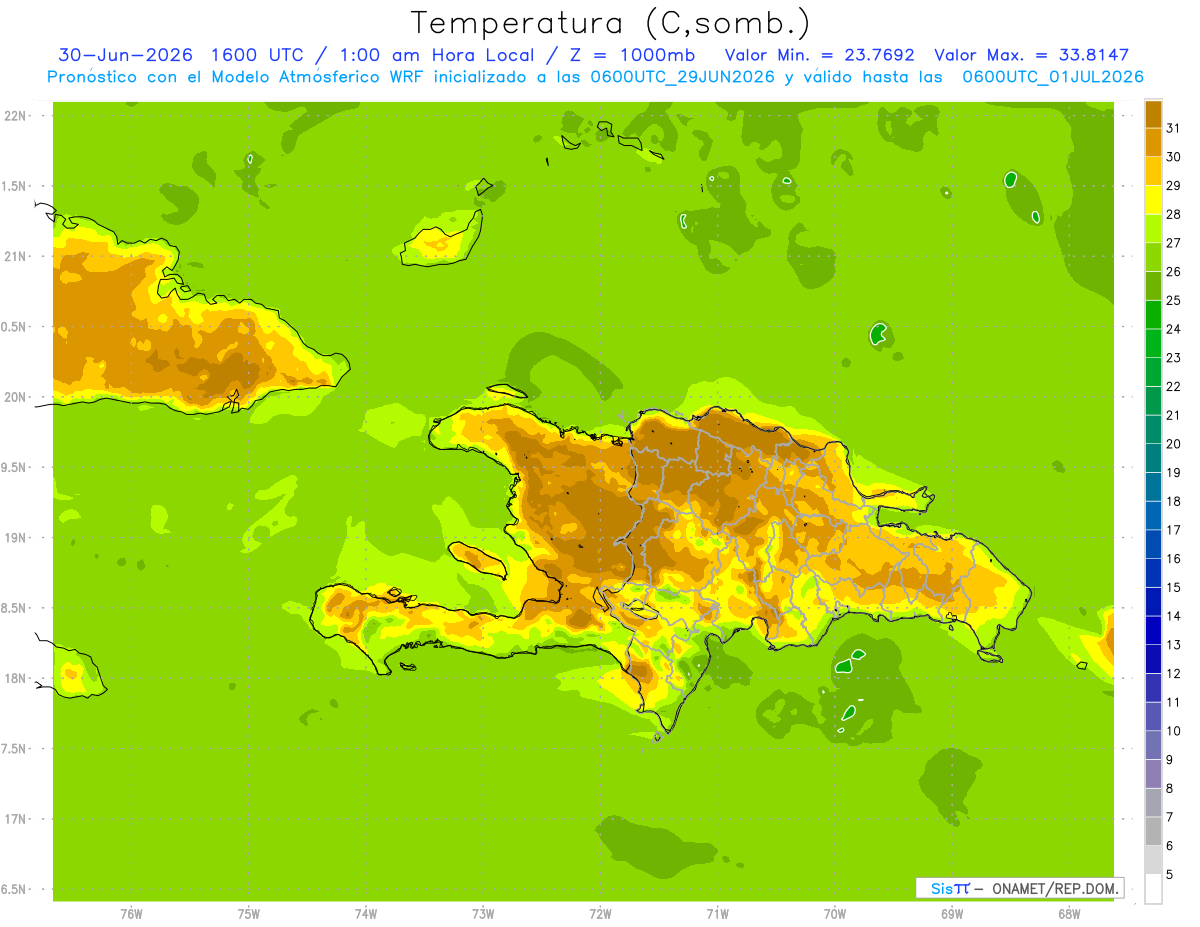
Task: Click the topmost dark brown color scale swatch above 31
Action: point(1153,114)
